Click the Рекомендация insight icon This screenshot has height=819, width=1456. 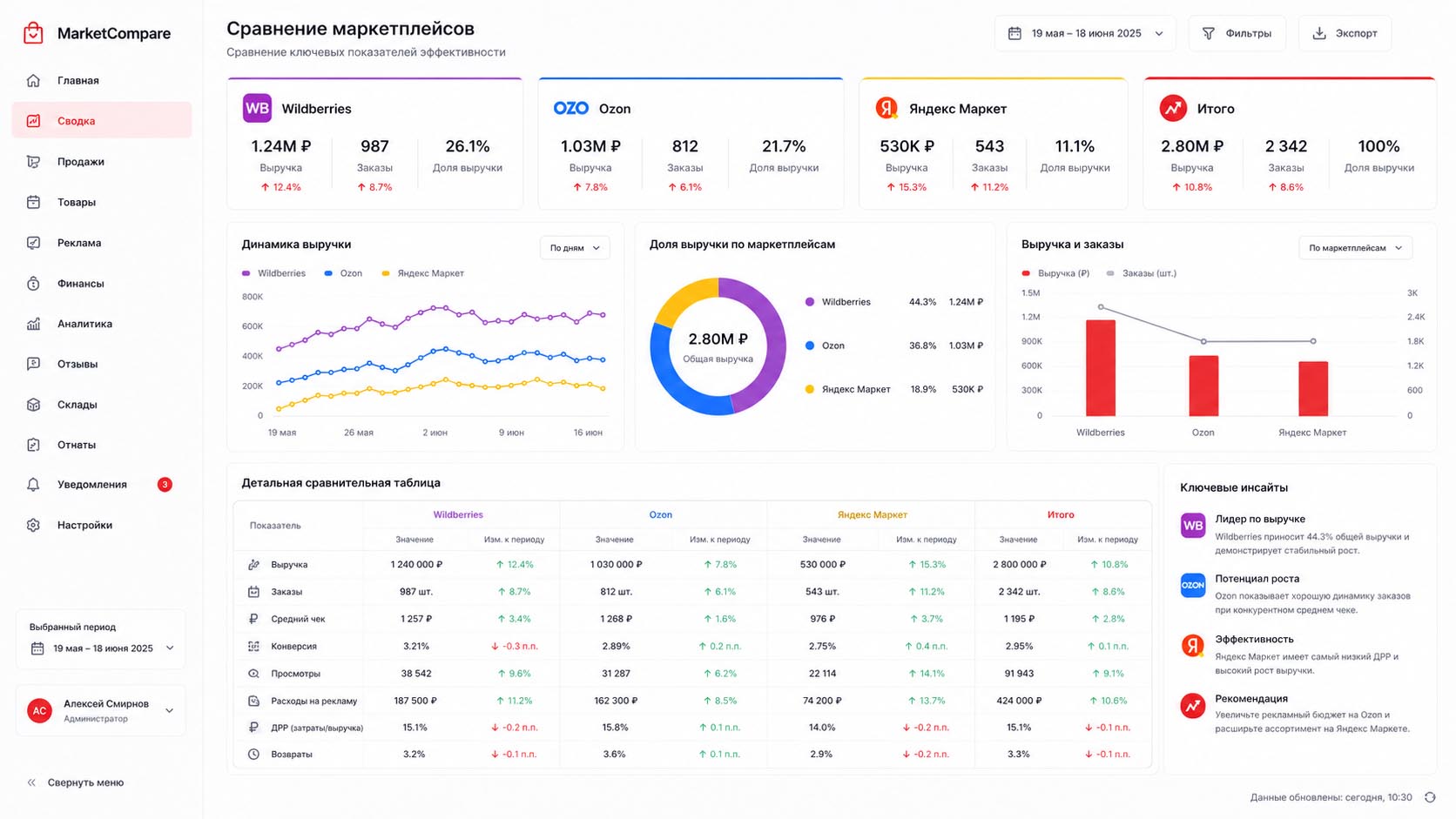(x=1193, y=706)
